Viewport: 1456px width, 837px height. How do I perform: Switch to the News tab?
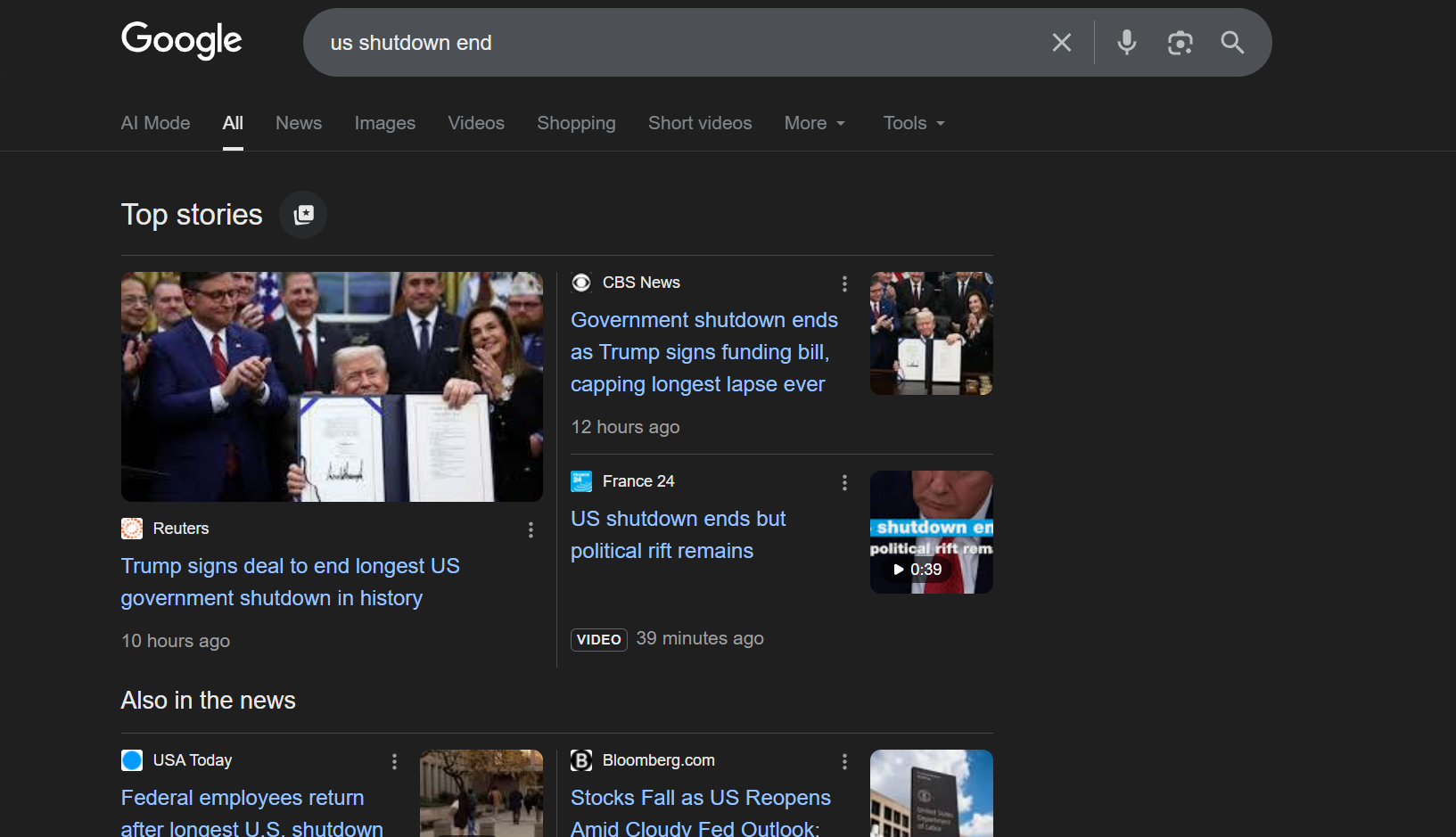pos(299,123)
